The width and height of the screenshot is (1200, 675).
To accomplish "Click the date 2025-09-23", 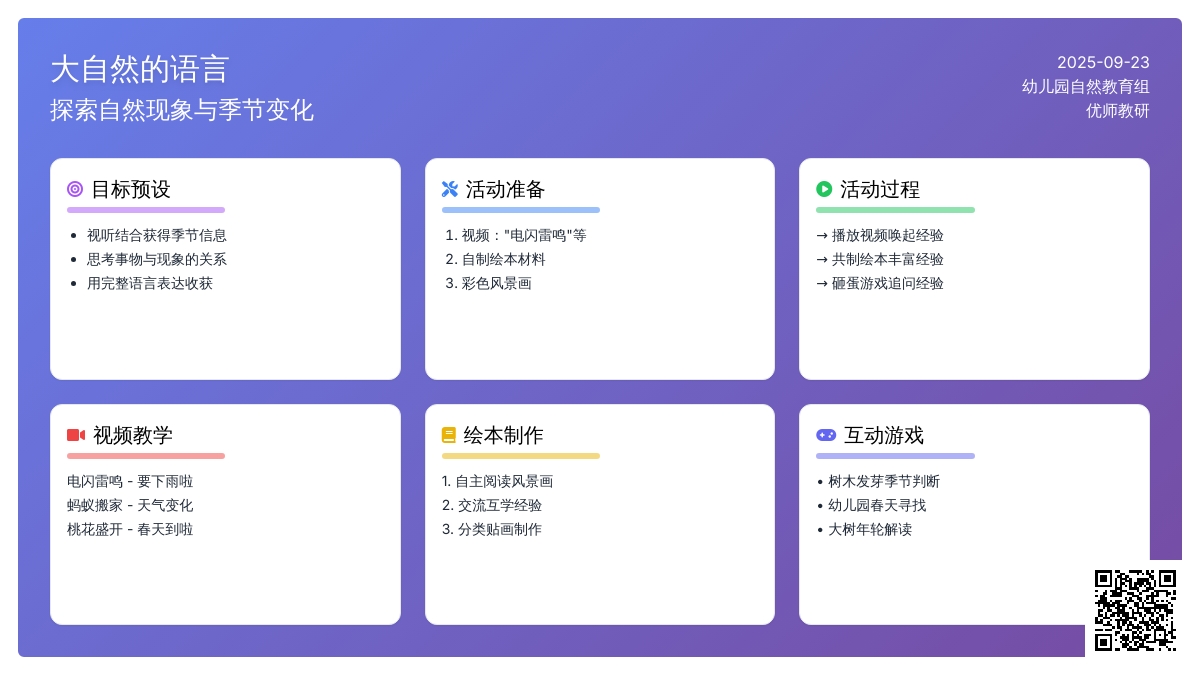I will [1103, 62].
